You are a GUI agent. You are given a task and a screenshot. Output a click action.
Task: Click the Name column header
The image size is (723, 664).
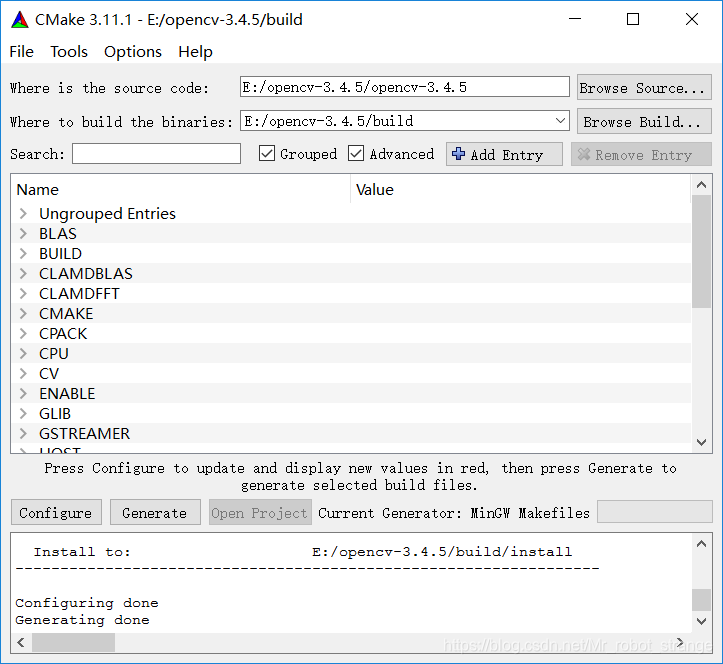pyautogui.click(x=181, y=190)
